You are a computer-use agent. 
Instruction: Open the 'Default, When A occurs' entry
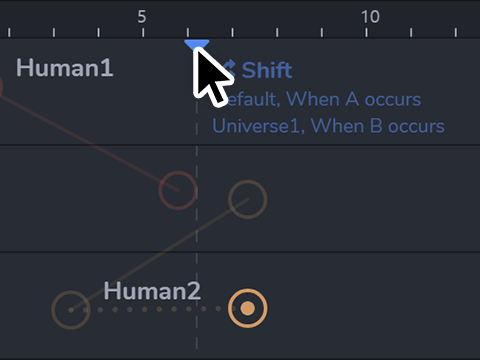pos(322,99)
